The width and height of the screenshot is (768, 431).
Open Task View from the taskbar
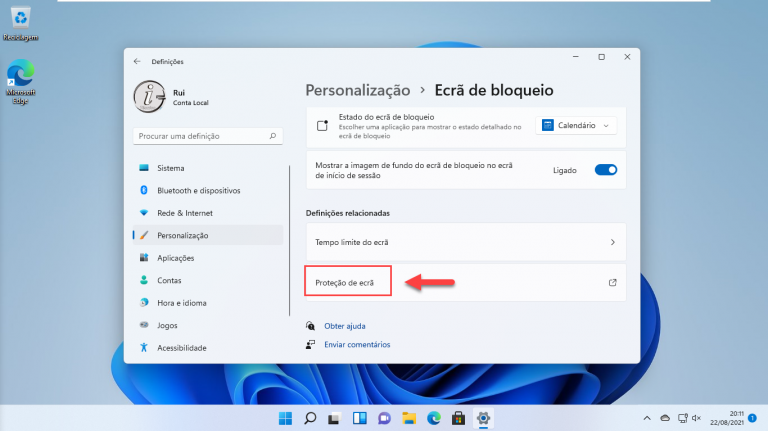(335, 418)
